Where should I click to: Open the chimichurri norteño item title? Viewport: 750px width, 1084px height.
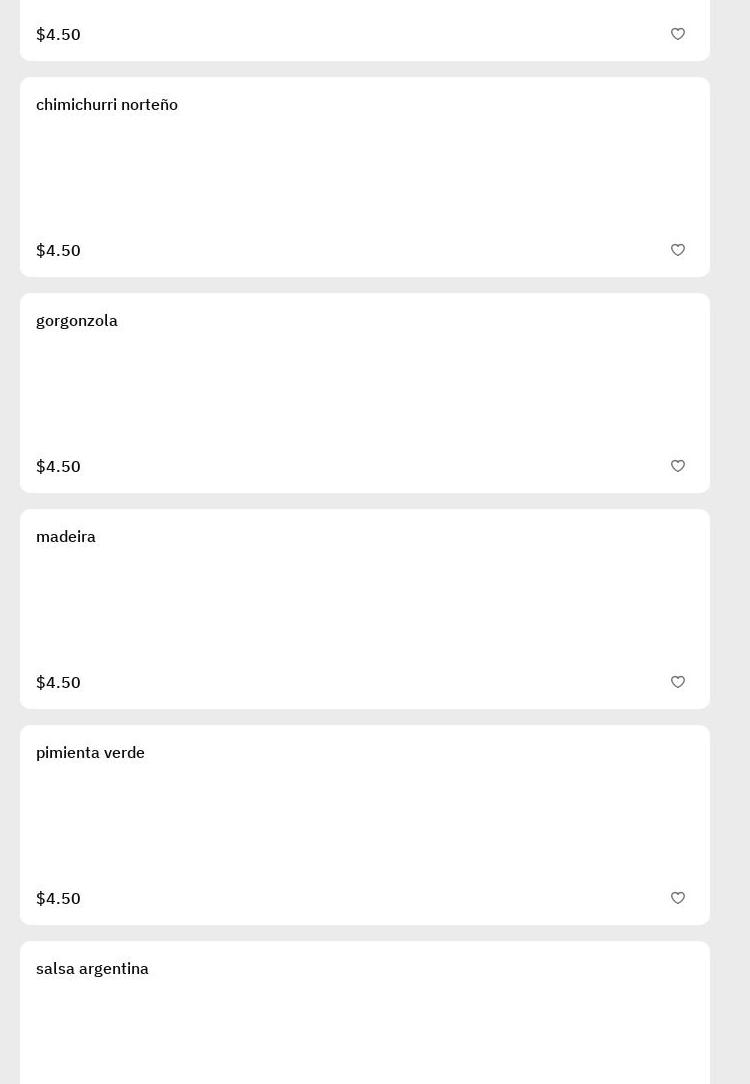tap(107, 105)
